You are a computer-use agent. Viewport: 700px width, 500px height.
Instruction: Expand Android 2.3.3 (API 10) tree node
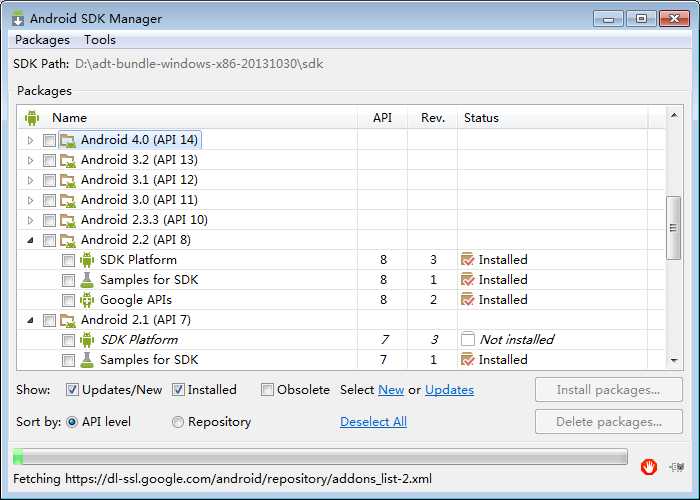[x=30, y=221]
